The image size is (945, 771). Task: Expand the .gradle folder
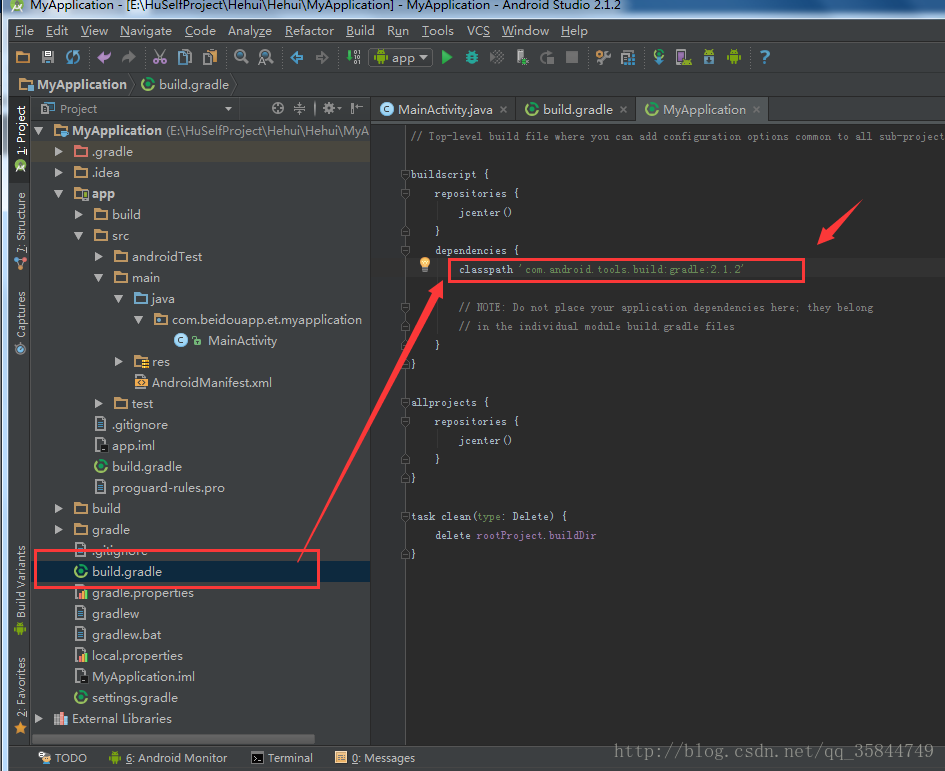[59, 152]
